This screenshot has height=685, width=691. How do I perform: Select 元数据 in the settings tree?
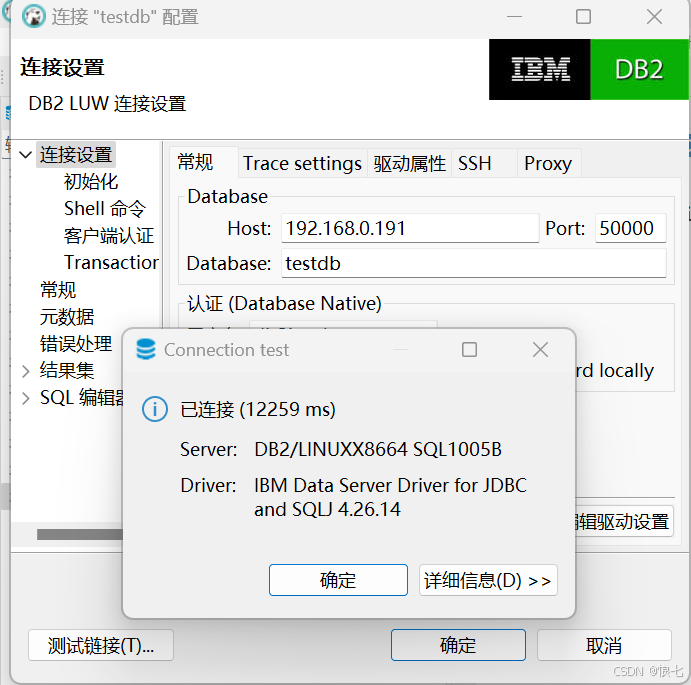(67, 316)
